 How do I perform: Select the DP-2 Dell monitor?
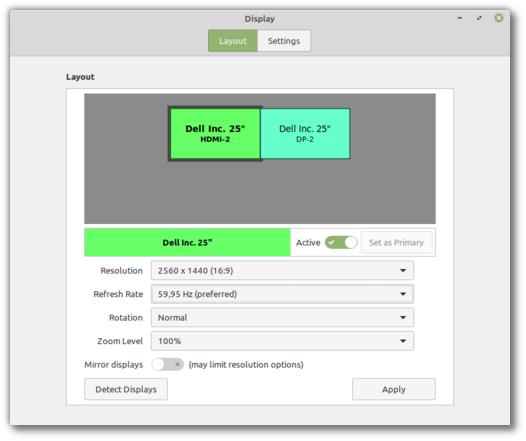pos(305,133)
